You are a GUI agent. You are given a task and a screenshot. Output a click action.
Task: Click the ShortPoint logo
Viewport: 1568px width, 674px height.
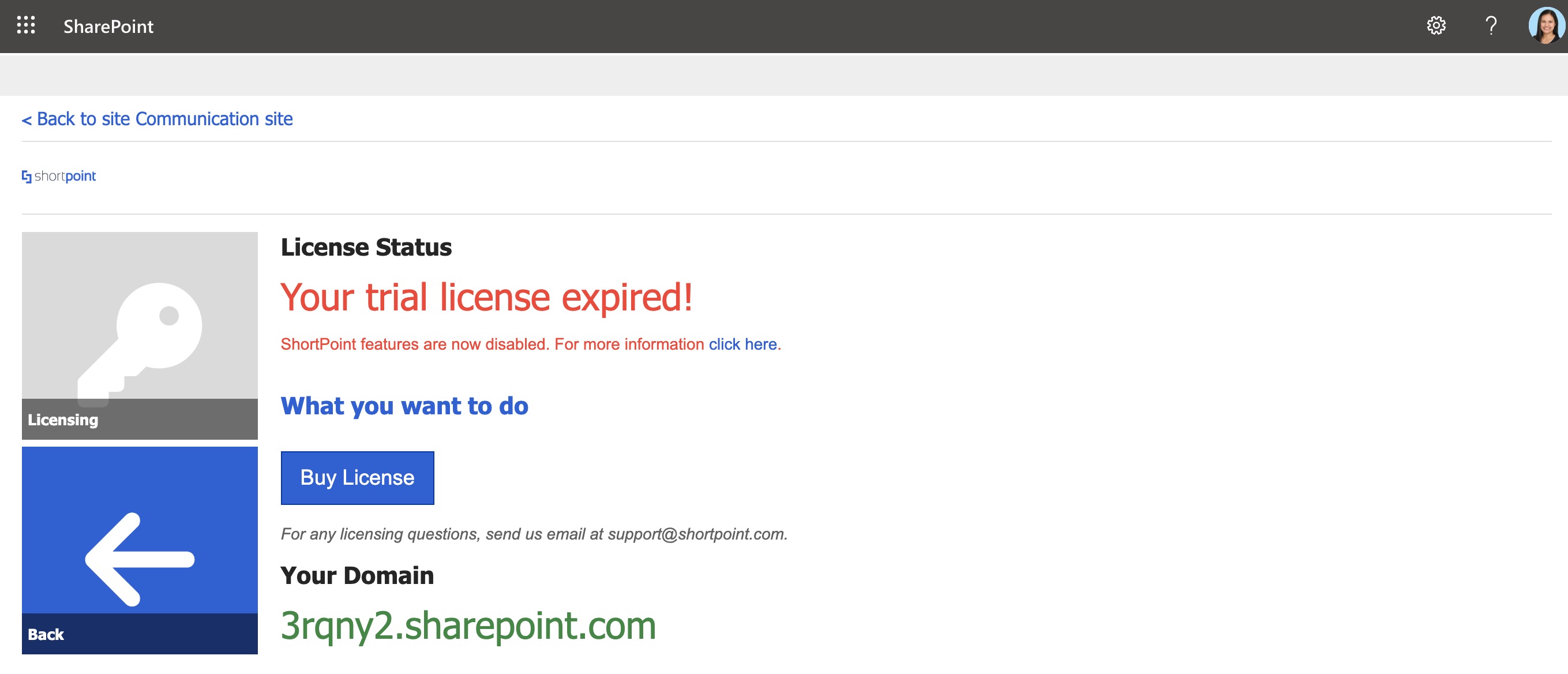click(58, 176)
